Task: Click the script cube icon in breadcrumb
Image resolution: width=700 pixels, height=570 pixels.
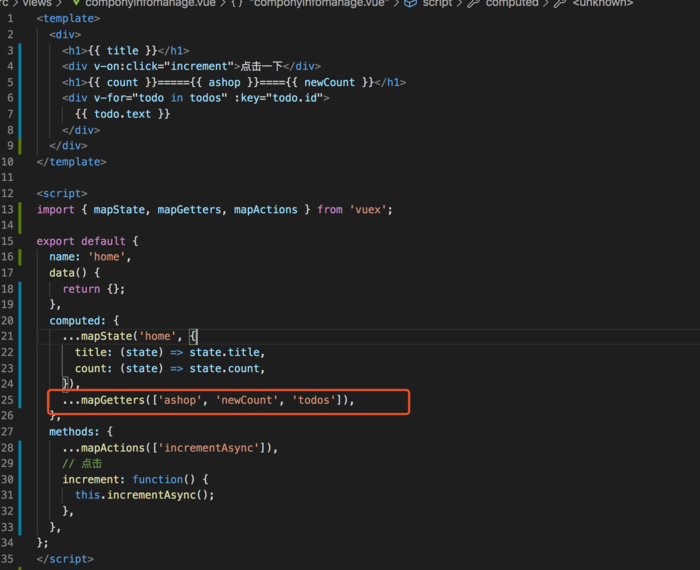Action: [x=410, y=3]
